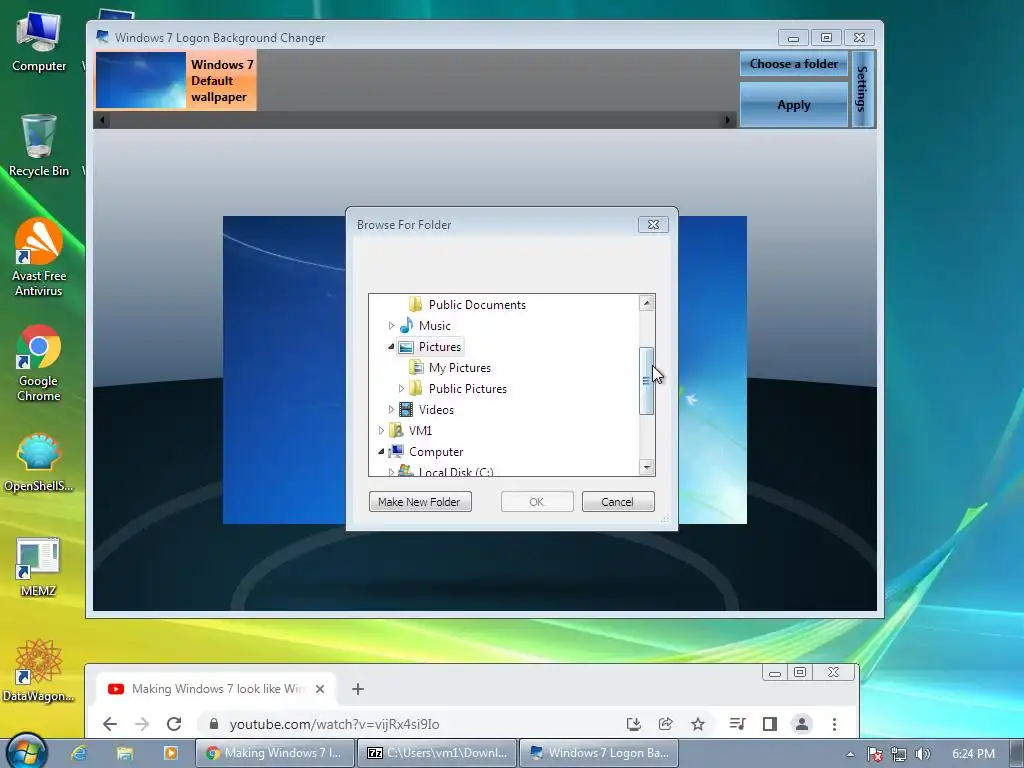Open the Recycle Bin desktop icon
This screenshot has width=1024, height=768.
click(x=39, y=146)
